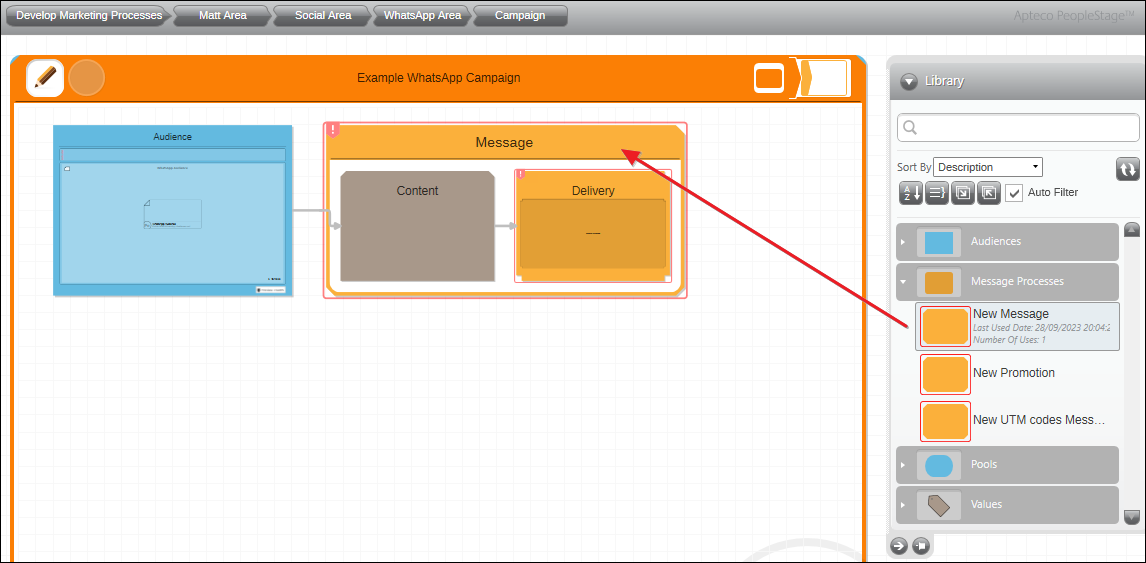The width and height of the screenshot is (1146, 563).
Task: Click in the Library search field
Action: click(x=1018, y=128)
